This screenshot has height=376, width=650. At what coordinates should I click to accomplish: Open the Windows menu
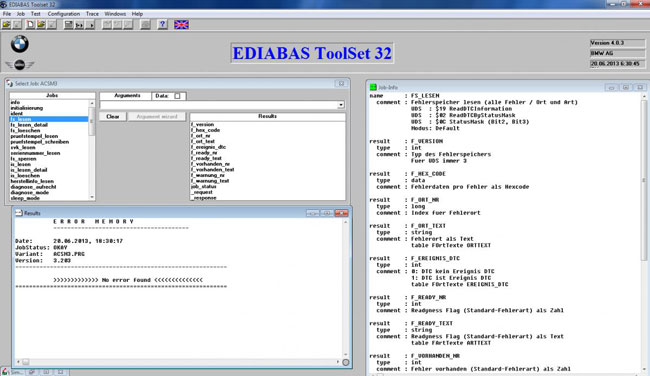tap(115, 14)
